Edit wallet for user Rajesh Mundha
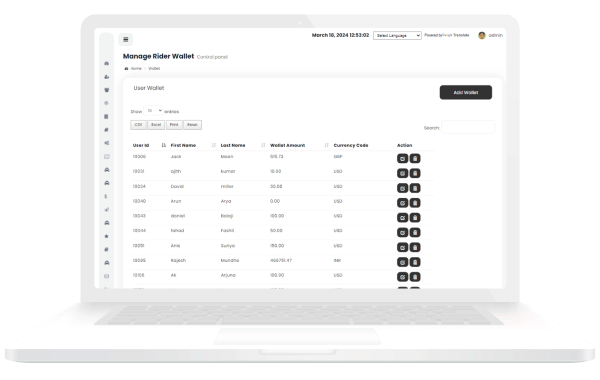600x380 pixels. [x=403, y=262]
